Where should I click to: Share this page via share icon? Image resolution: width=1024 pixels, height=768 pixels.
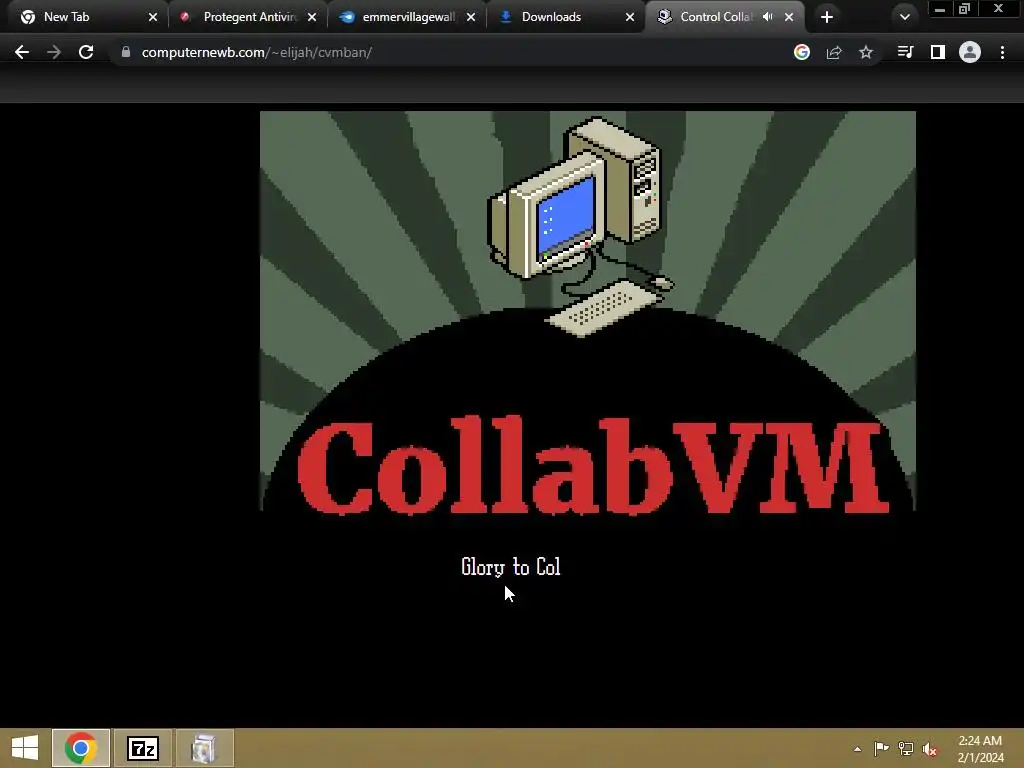pos(834,52)
